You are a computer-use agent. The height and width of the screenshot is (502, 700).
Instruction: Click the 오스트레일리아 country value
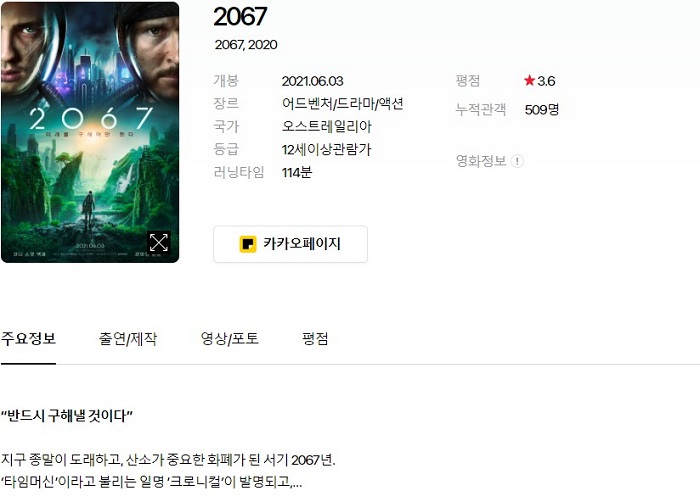pos(326,126)
